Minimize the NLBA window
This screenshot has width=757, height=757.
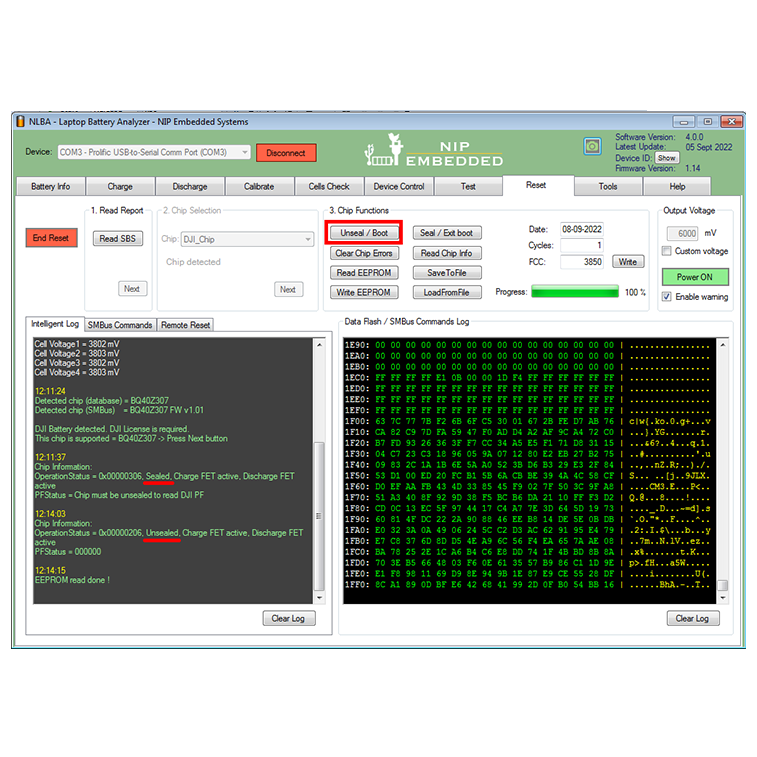pos(684,122)
